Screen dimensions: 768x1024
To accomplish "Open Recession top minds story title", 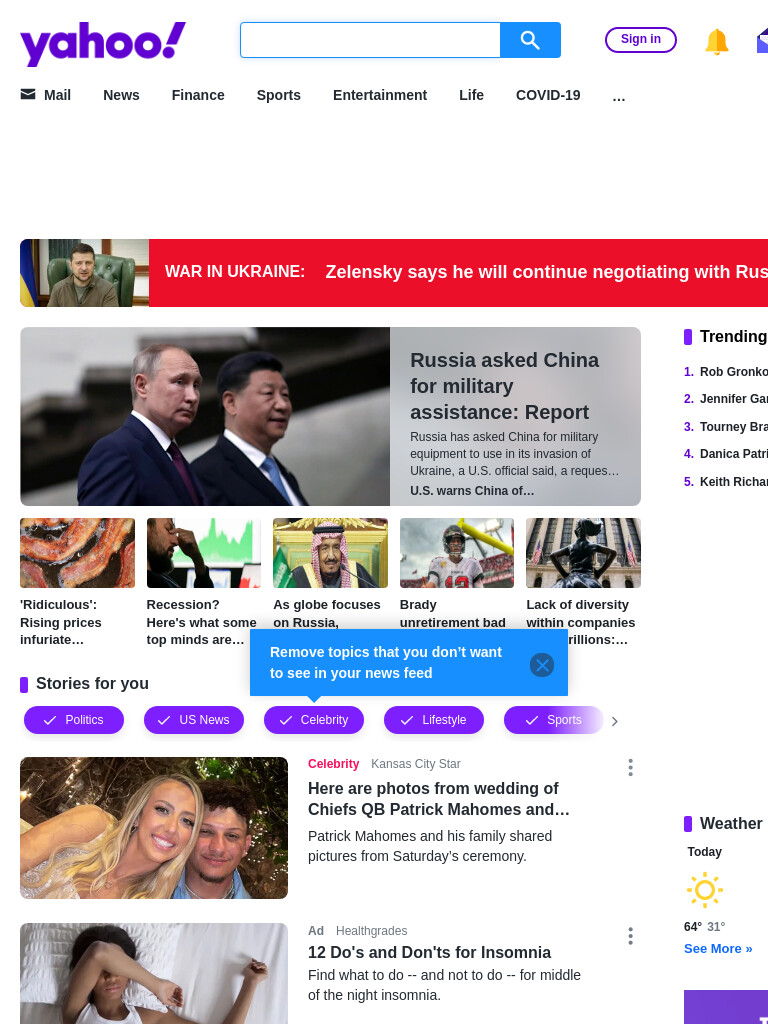I will pyautogui.click(x=202, y=622).
